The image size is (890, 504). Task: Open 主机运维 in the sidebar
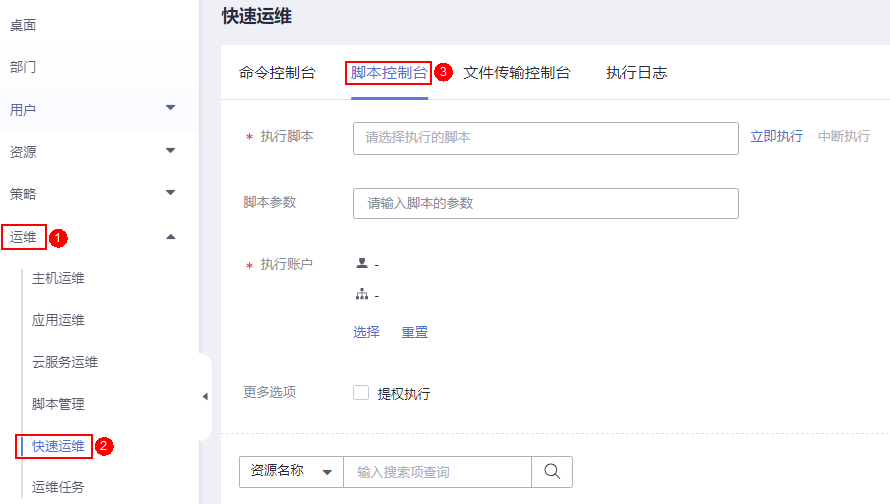(x=58, y=278)
